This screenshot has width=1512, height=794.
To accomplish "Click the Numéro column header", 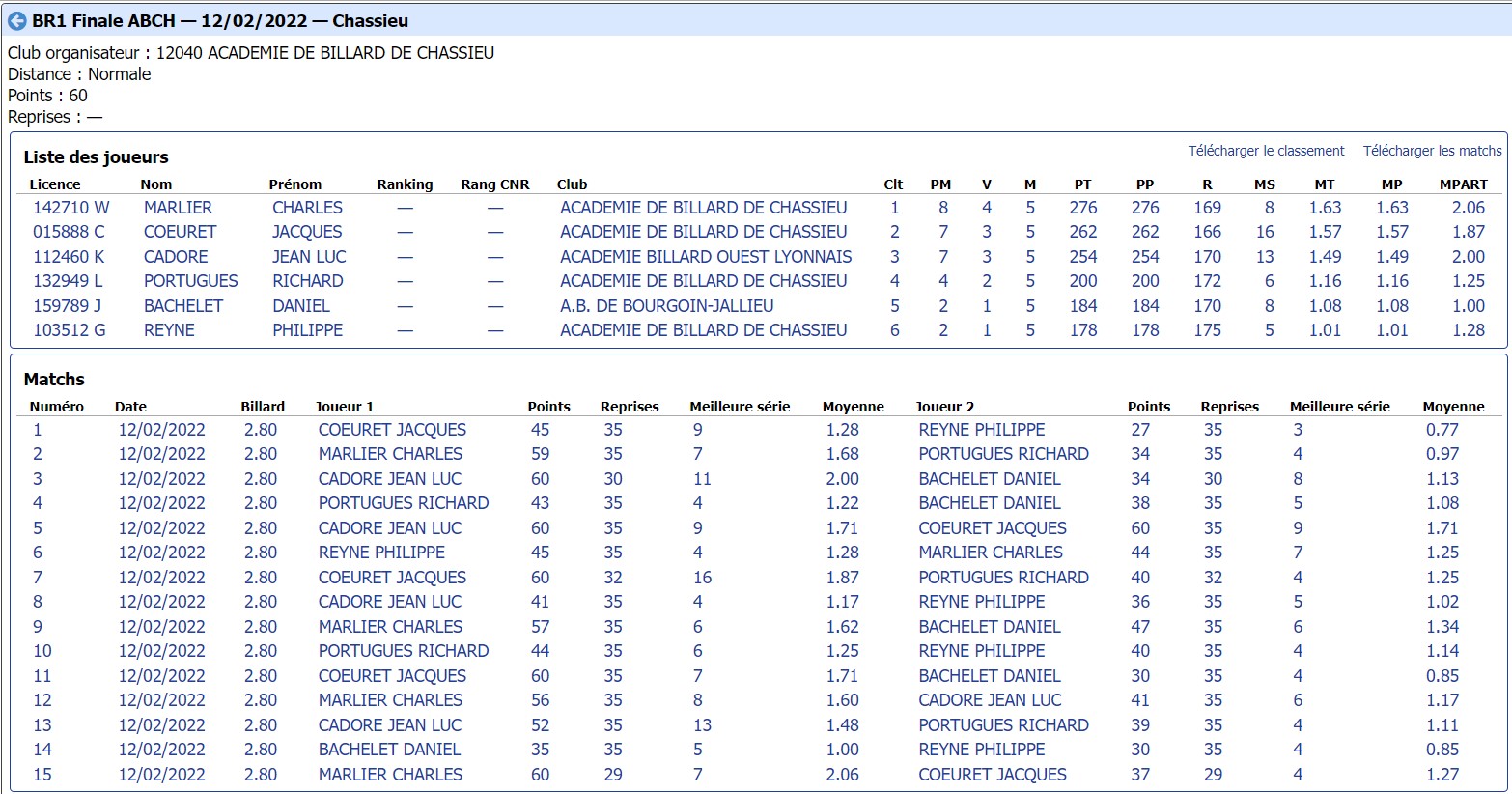I will [x=57, y=407].
